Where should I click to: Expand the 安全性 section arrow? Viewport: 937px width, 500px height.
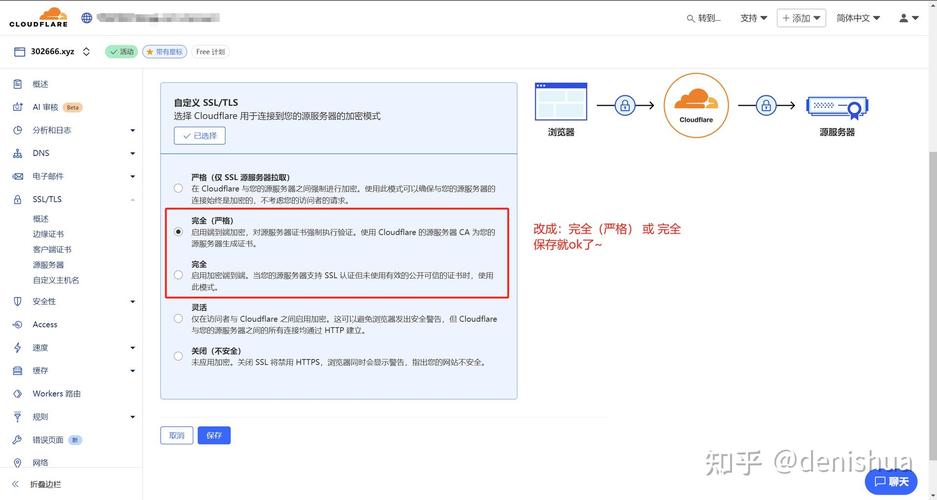coord(133,302)
